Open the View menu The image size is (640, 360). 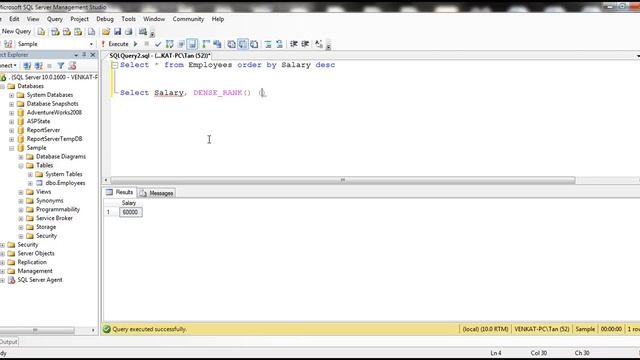33,19
